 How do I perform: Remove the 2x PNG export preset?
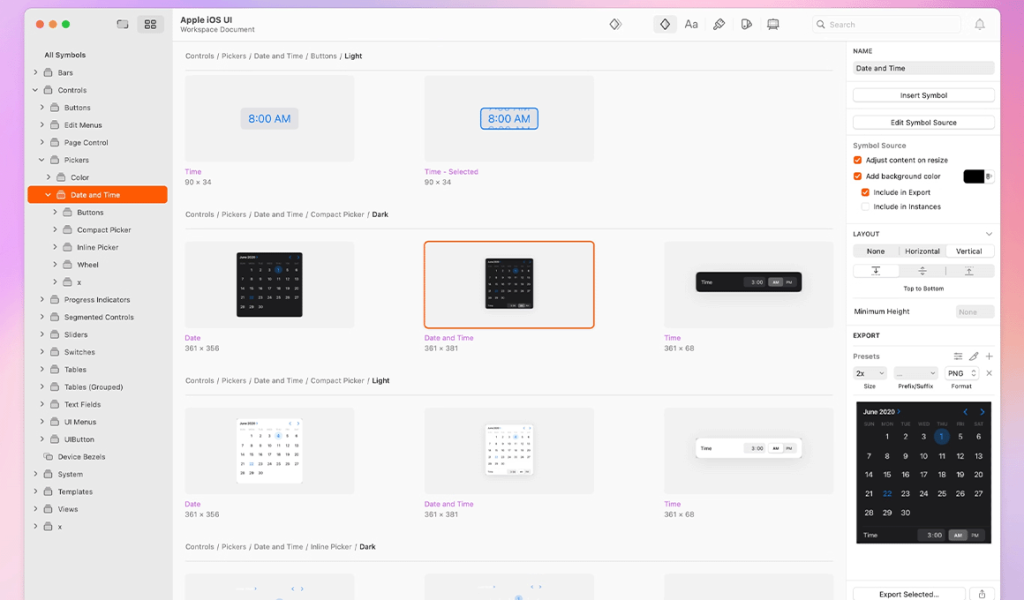(x=989, y=373)
